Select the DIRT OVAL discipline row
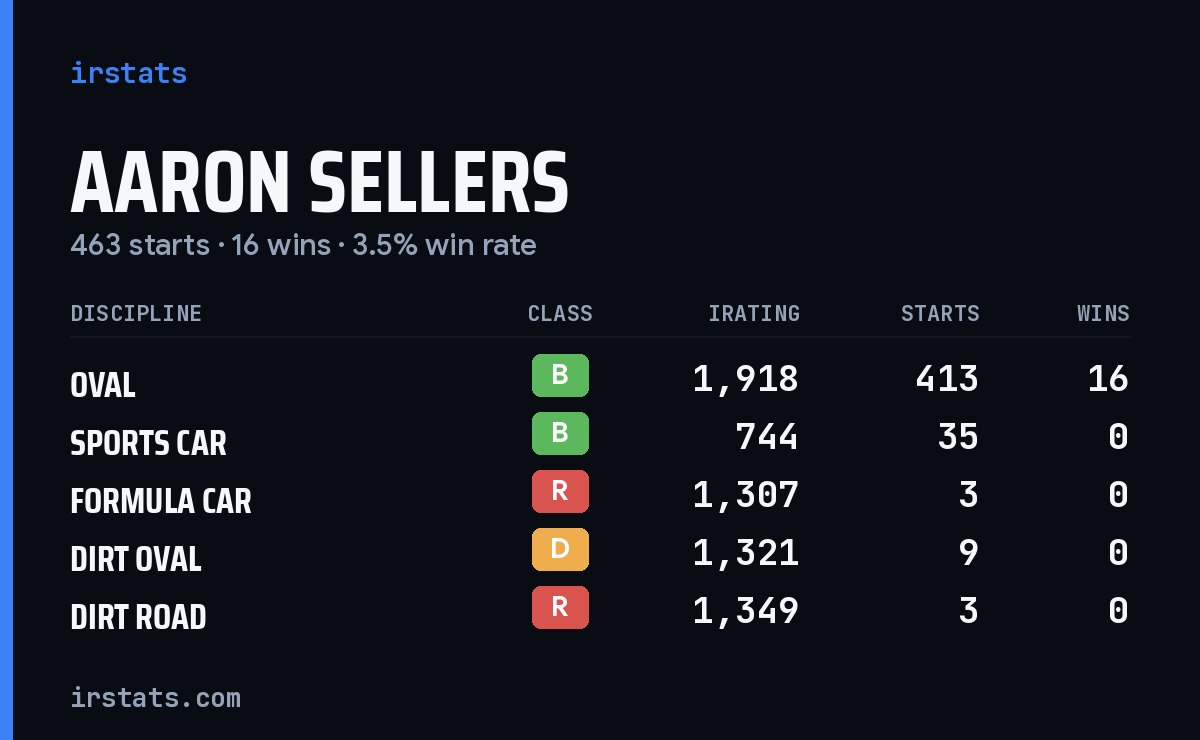Screen dimensions: 1200x740 tap(600, 552)
